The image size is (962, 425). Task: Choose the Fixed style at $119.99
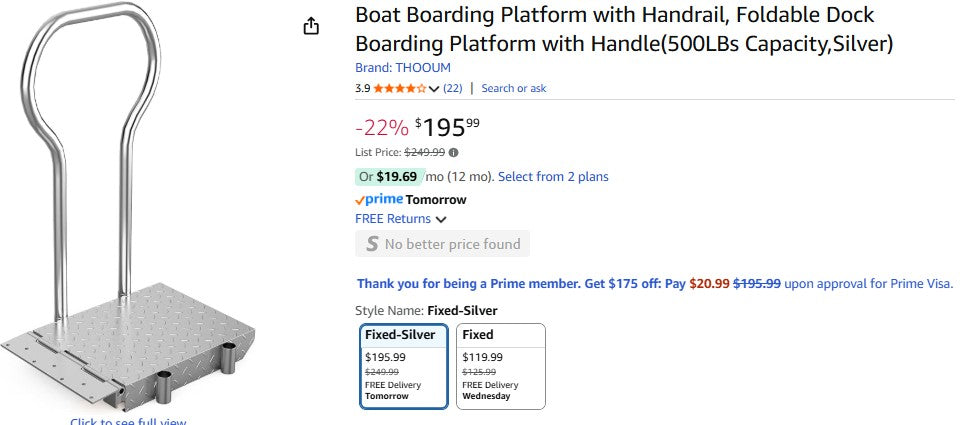[500, 366]
